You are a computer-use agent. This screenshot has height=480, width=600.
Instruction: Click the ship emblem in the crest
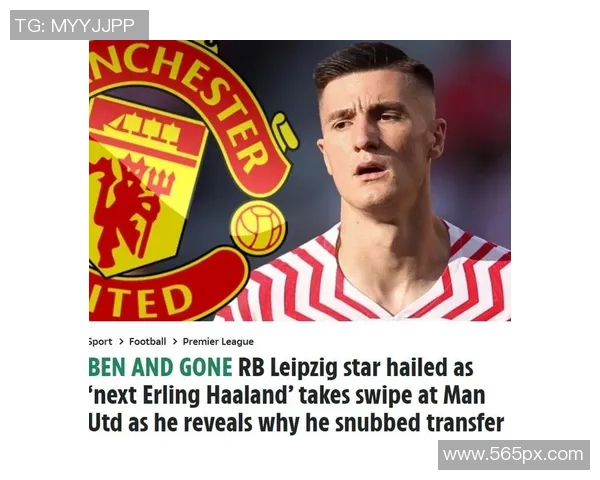(145, 127)
